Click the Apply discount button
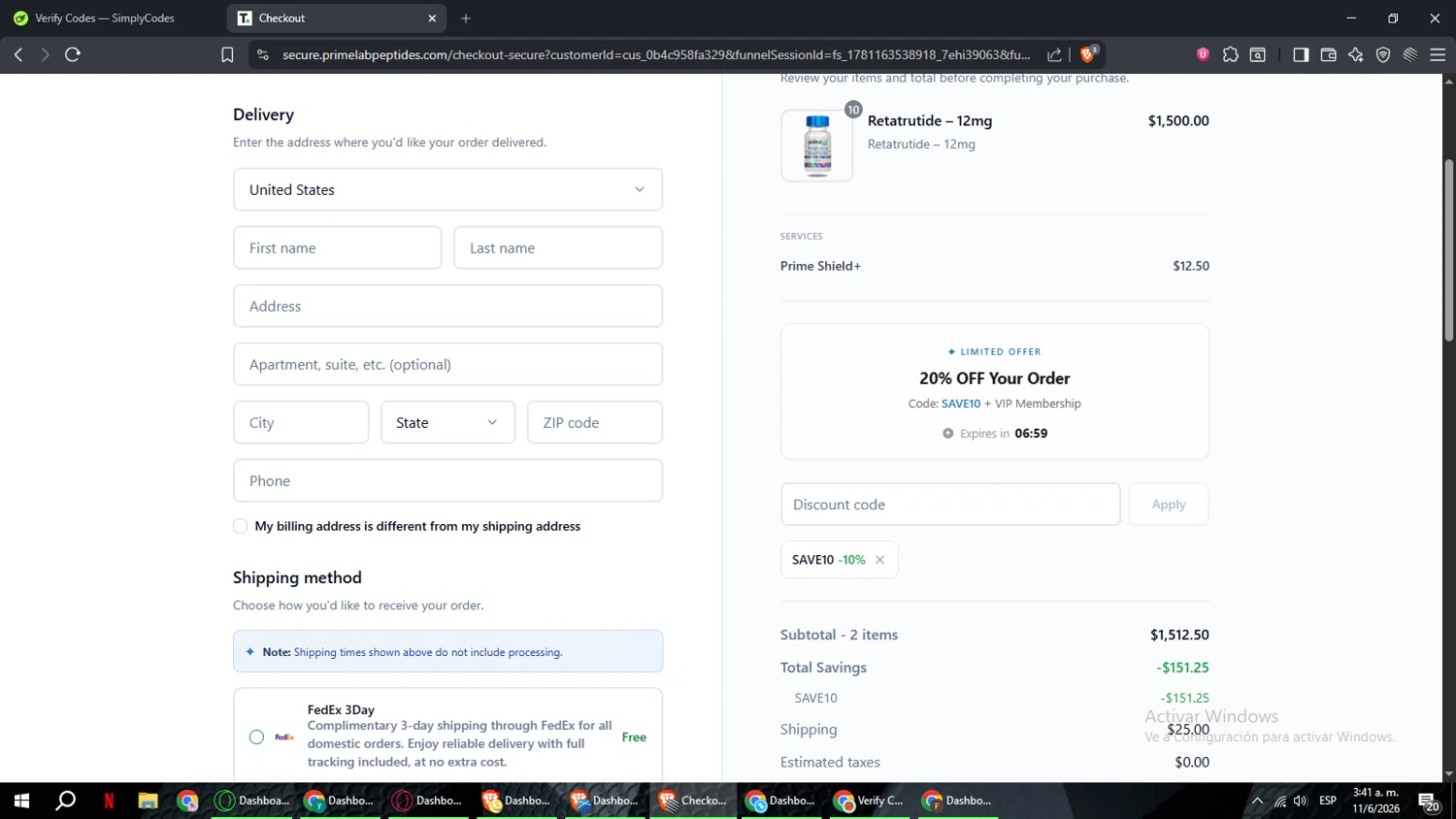This screenshot has width=1456, height=819. click(1169, 505)
